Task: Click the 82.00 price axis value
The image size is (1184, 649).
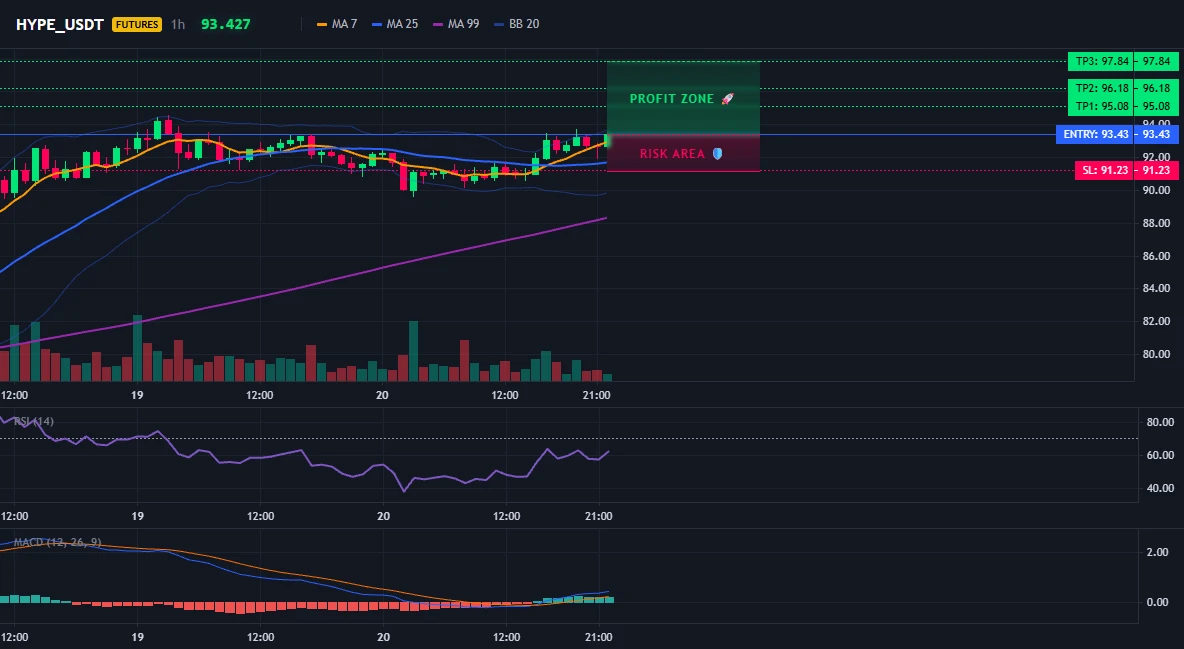Action: pyautogui.click(x=1155, y=321)
